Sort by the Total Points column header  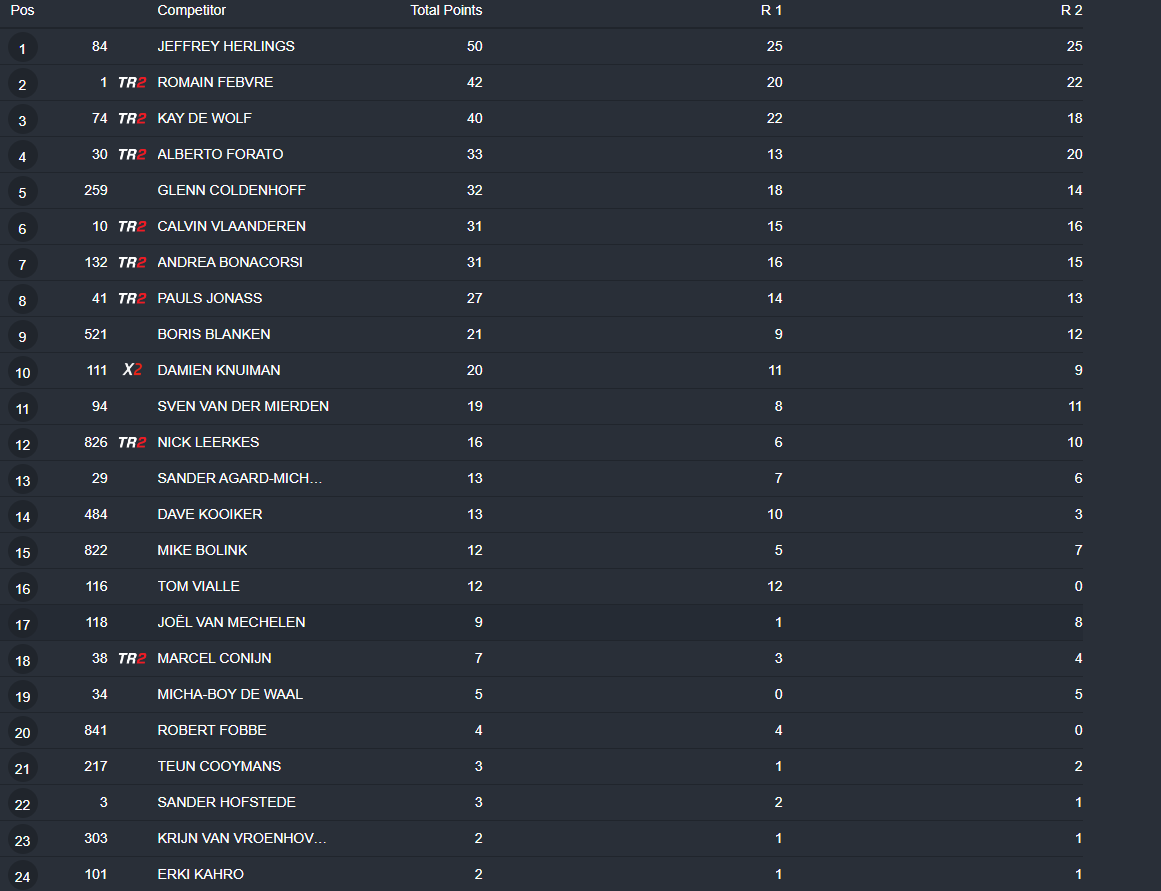446,10
